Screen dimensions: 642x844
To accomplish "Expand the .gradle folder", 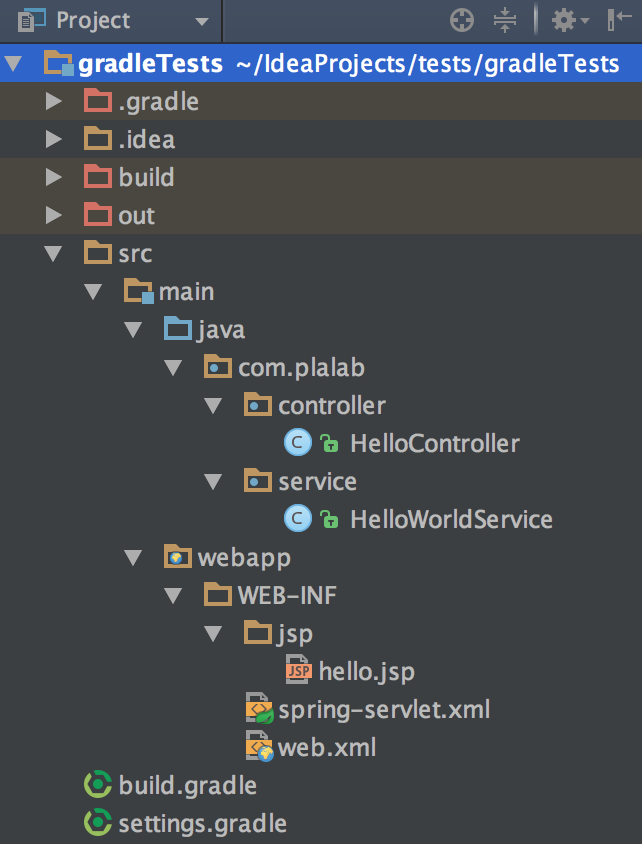I will [53, 101].
